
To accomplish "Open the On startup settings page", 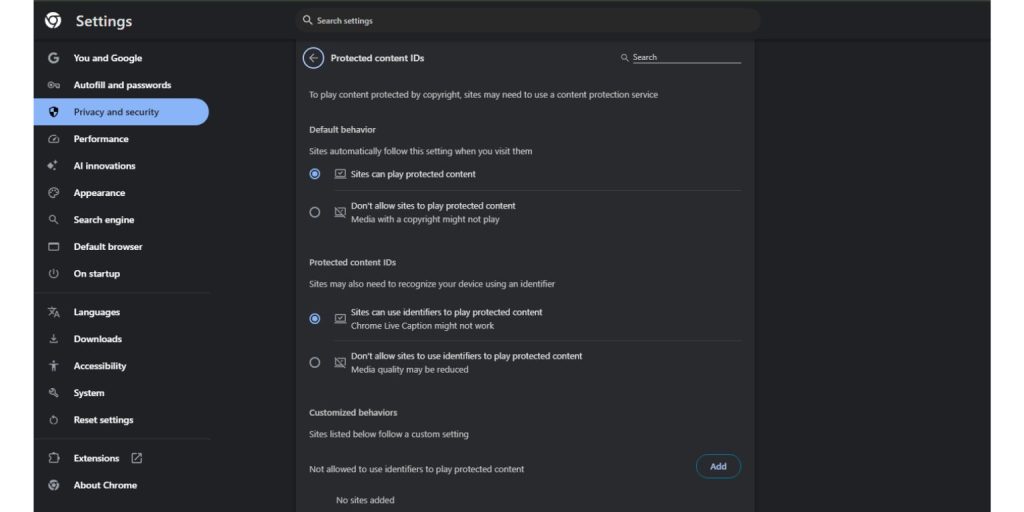I will point(96,274).
